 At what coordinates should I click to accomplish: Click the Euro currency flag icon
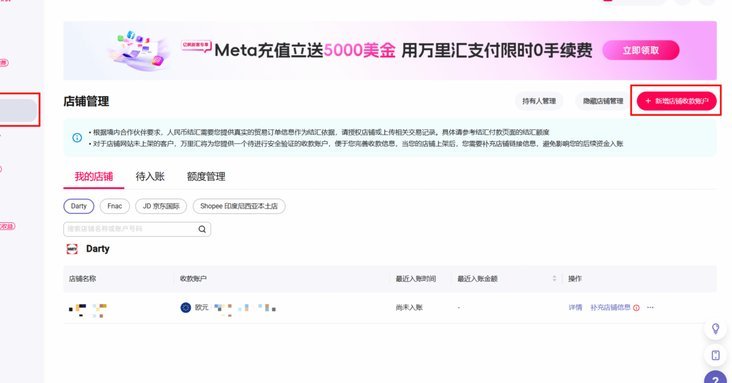point(185,307)
